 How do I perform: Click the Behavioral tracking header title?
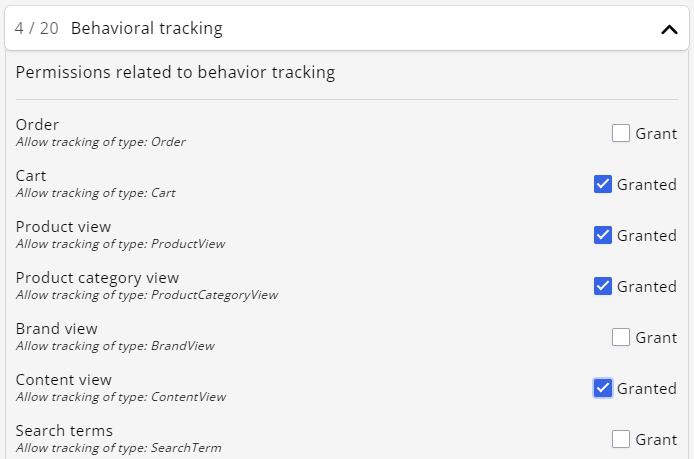click(147, 29)
